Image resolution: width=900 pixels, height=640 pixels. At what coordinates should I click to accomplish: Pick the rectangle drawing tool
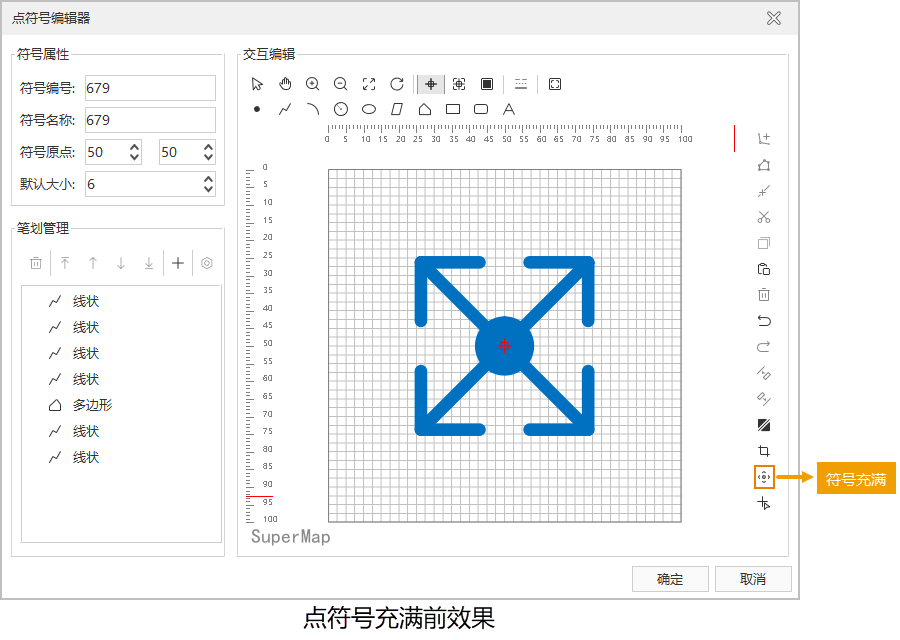pos(453,109)
